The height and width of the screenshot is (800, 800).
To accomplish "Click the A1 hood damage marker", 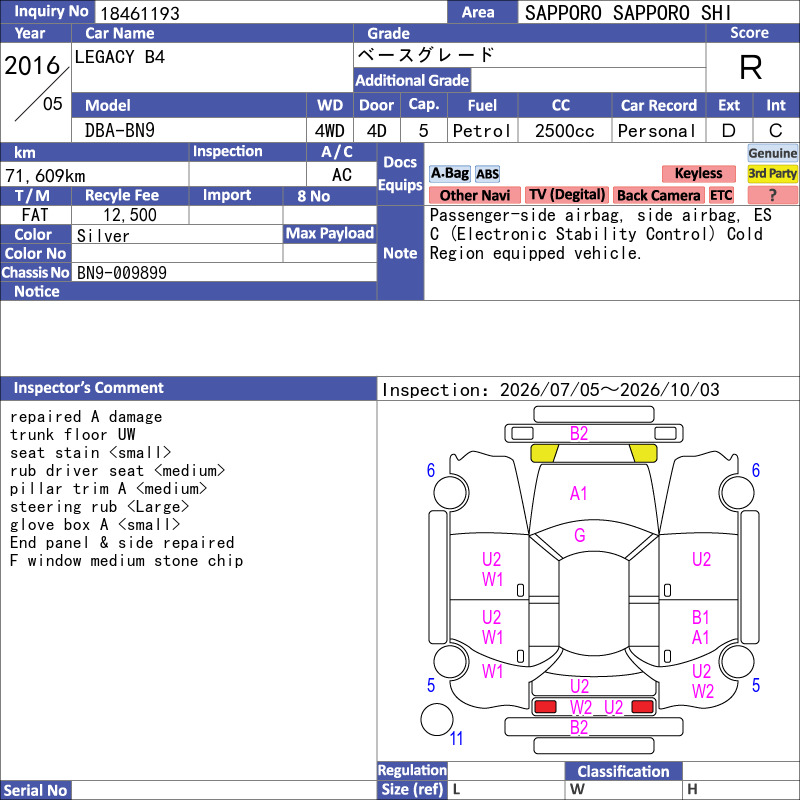I will [x=578, y=493].
